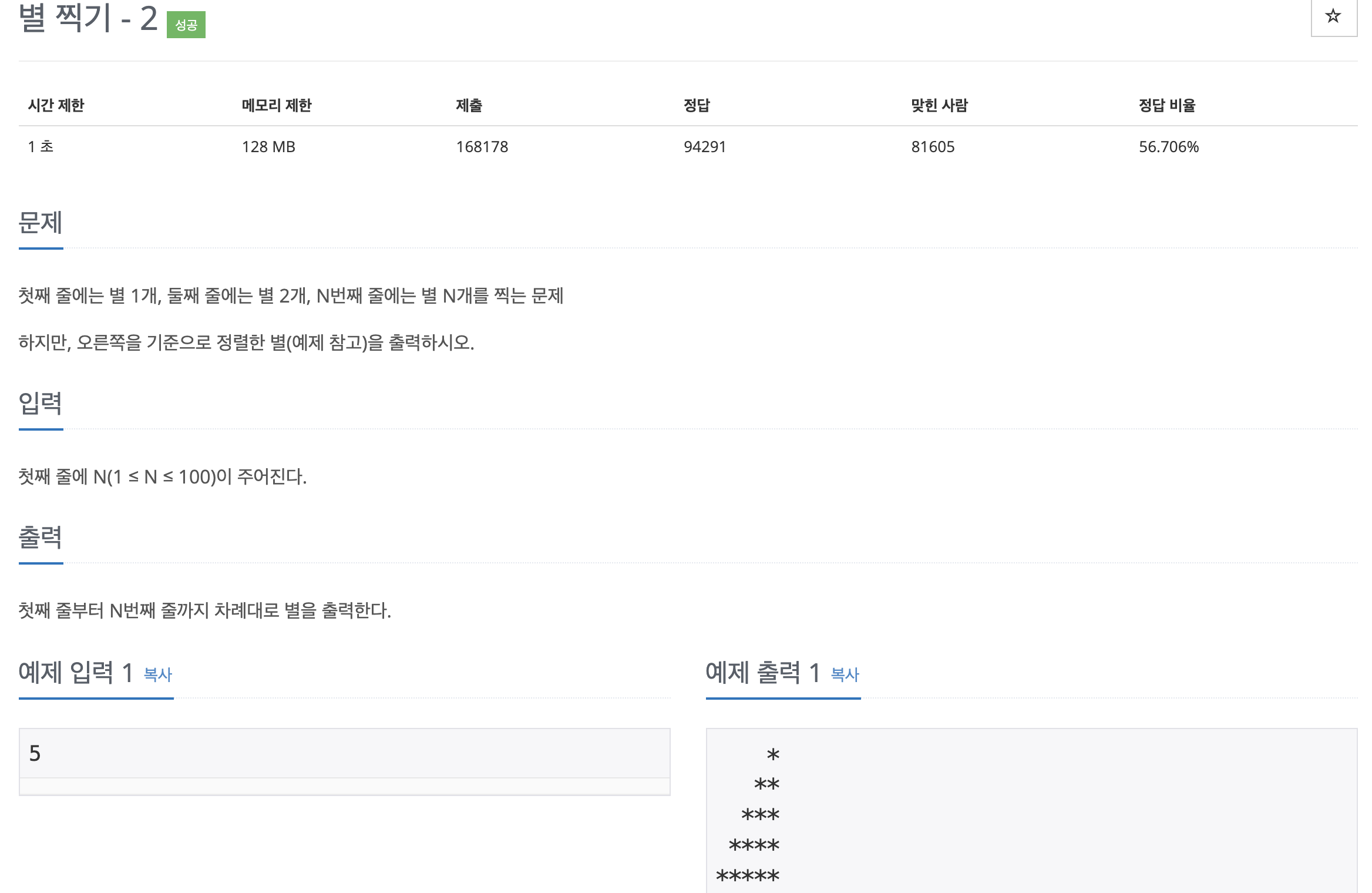Click the star favorite button
The width and height of the screenshot is (1372, 893).
[x=1333, y=16]
